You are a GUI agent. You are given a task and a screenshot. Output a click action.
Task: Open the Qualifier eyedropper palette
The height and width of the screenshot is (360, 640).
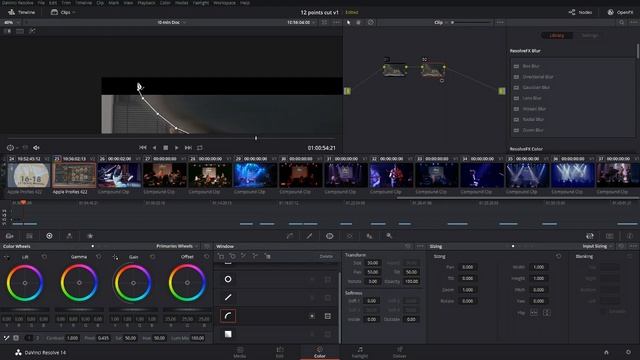pyautogui.click(x=309, y=236)
